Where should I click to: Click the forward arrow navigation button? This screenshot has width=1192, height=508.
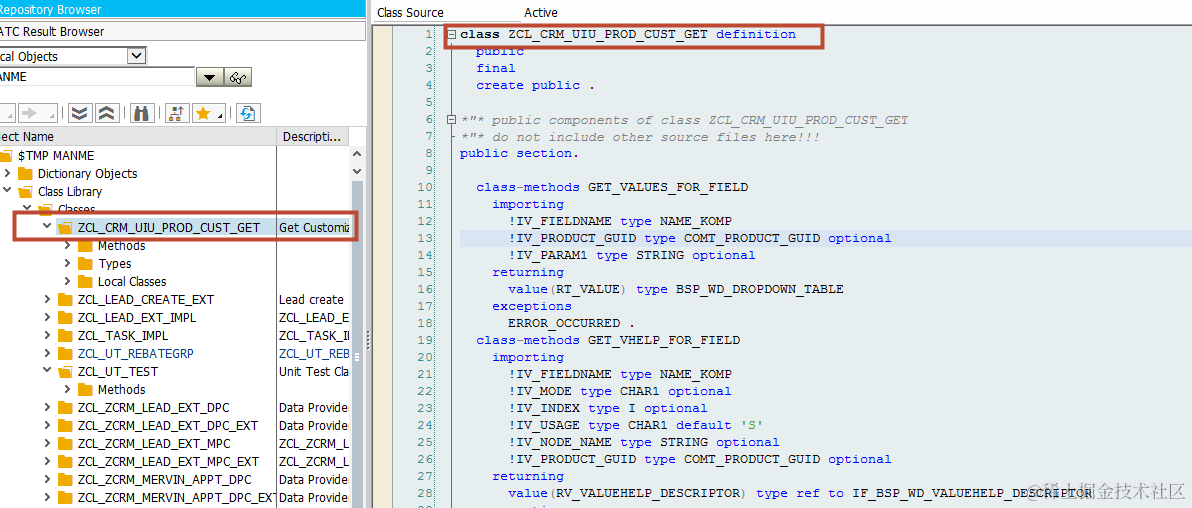pyautogui.click(x=36, y=113)
